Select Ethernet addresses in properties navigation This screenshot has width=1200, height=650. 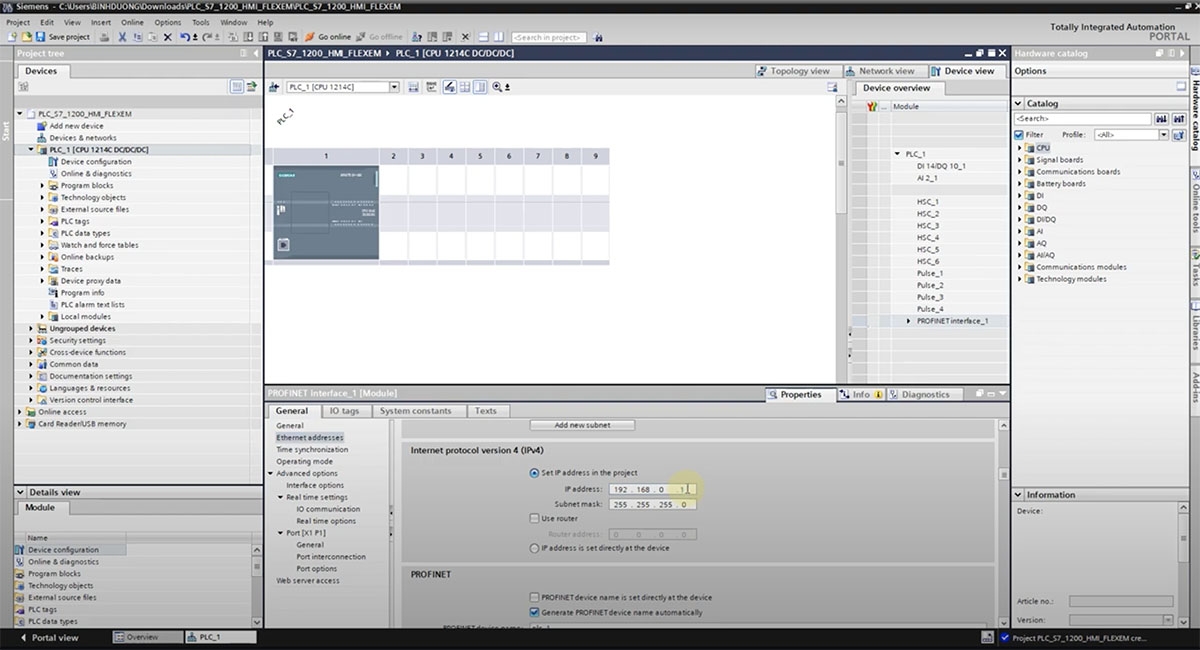point(310,438)
